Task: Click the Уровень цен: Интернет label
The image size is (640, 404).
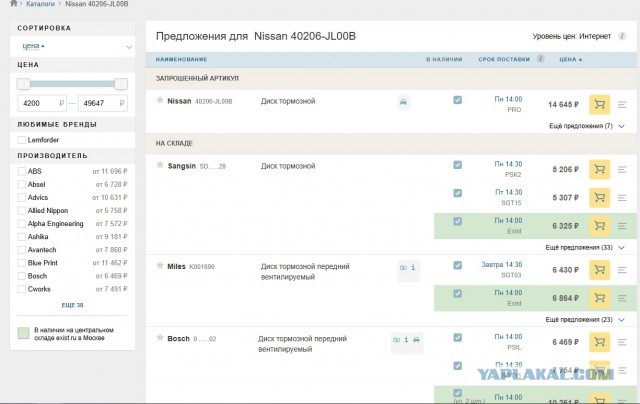Action: pyautogui.click(x=571, y=36)
